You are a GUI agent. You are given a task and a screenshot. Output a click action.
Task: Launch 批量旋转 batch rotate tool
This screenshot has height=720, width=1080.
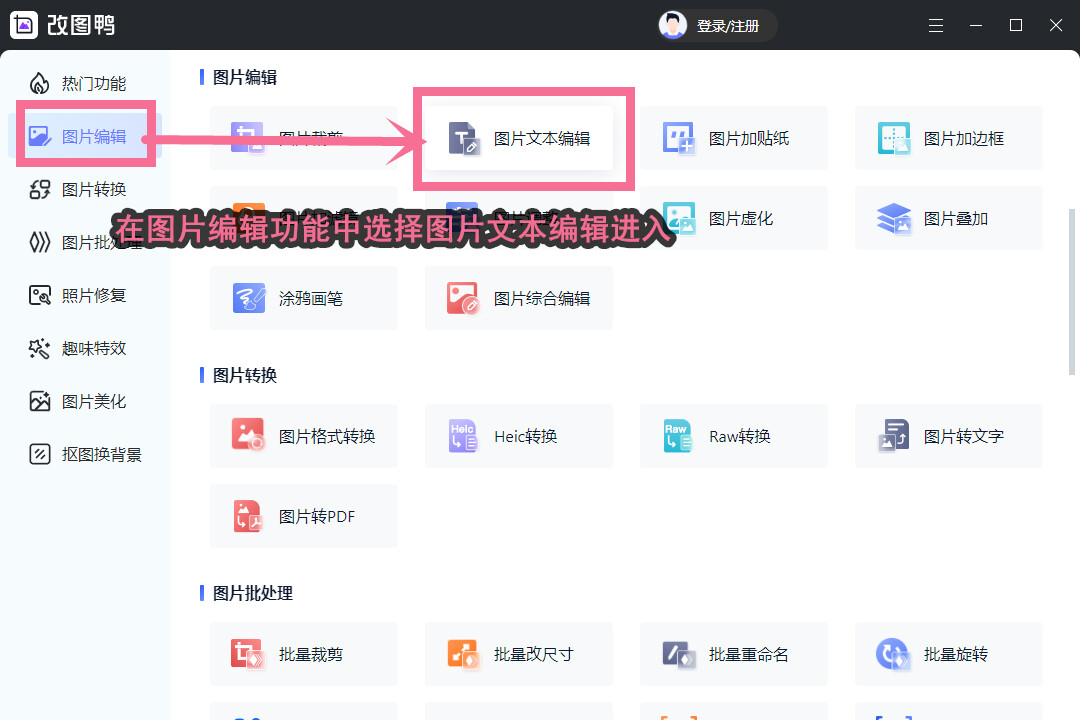948,653
